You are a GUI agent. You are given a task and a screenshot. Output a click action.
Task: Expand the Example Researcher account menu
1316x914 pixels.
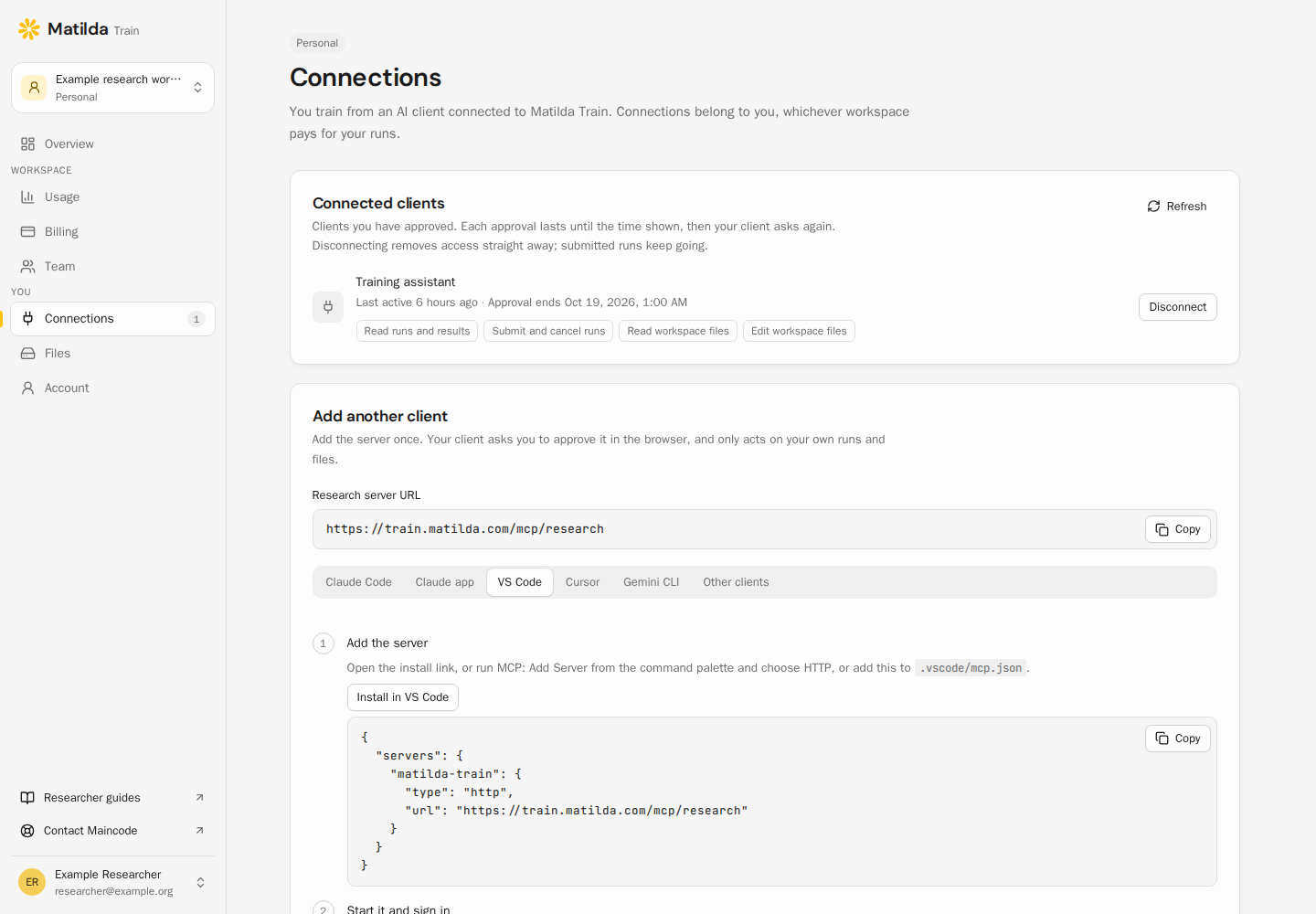click(113, 882)
